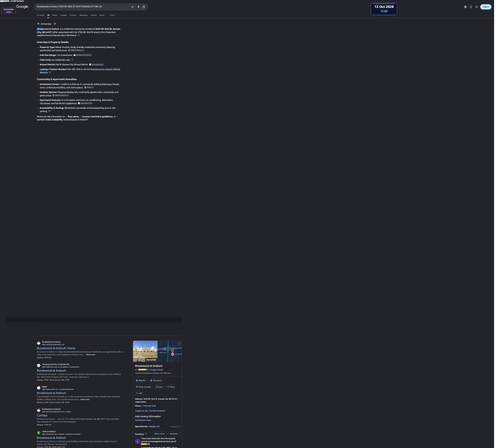Switch to the AI Mode tab
The width and height of the screenshot is (500, 448).
(40, 15)
